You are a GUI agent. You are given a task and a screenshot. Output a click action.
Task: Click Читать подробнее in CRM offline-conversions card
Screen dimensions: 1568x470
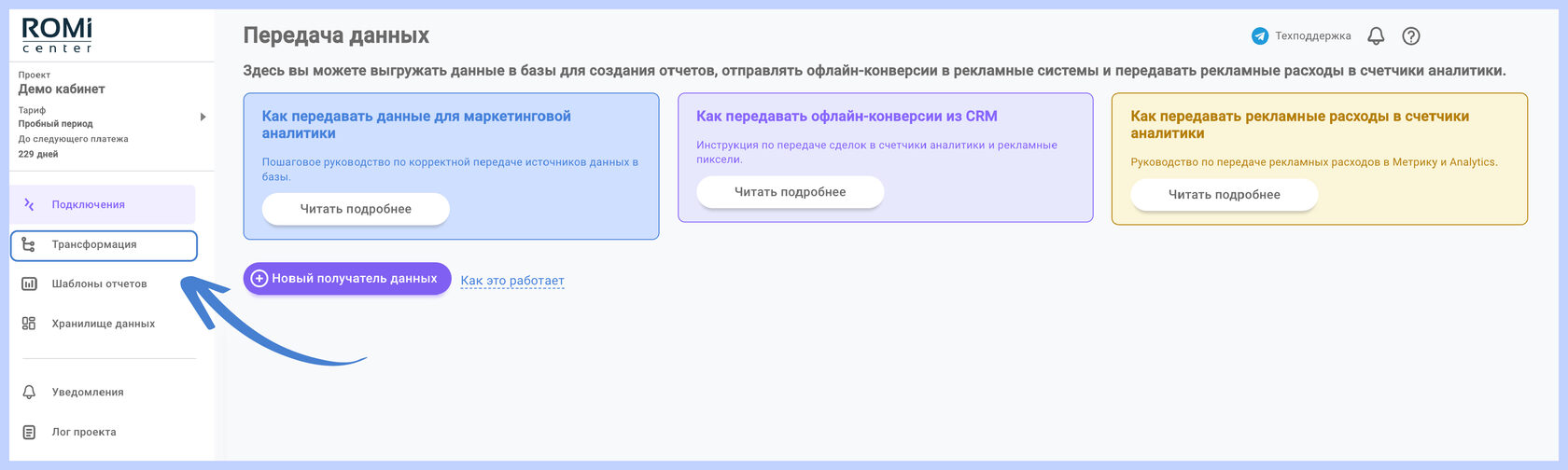coord(790,192)
